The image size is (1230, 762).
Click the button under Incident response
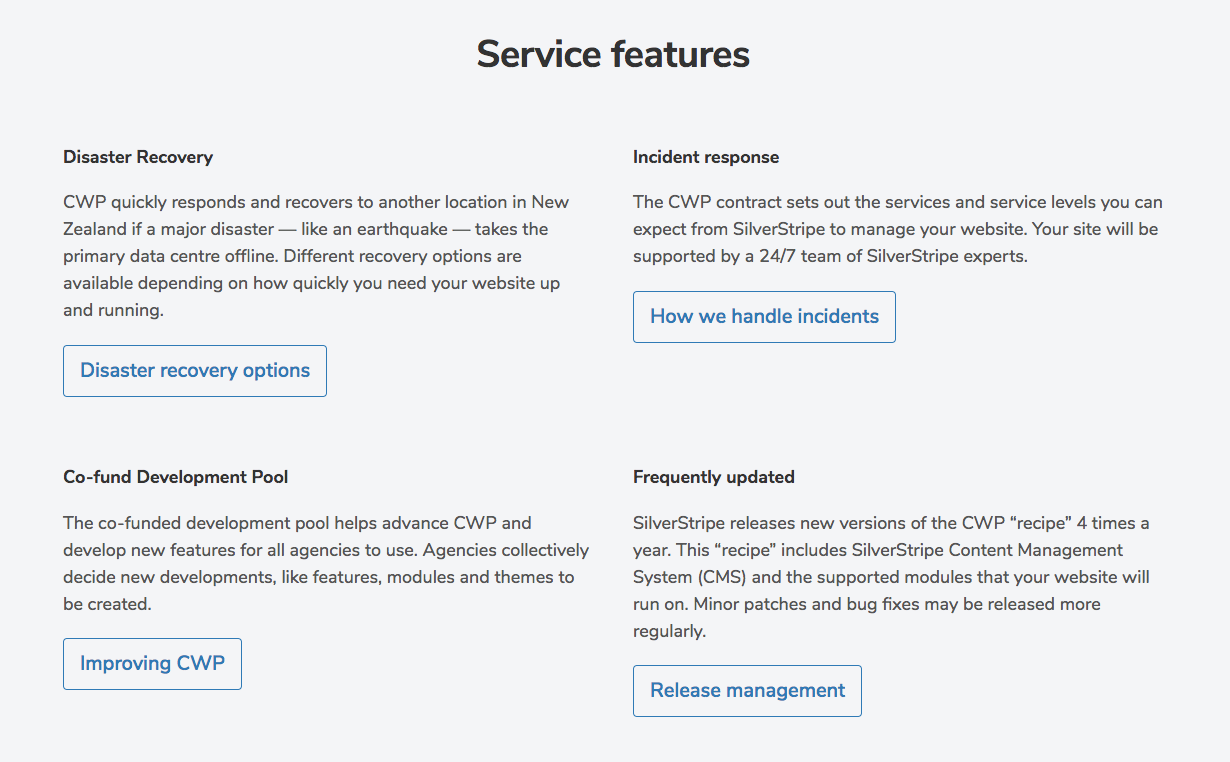click(763, 316)
